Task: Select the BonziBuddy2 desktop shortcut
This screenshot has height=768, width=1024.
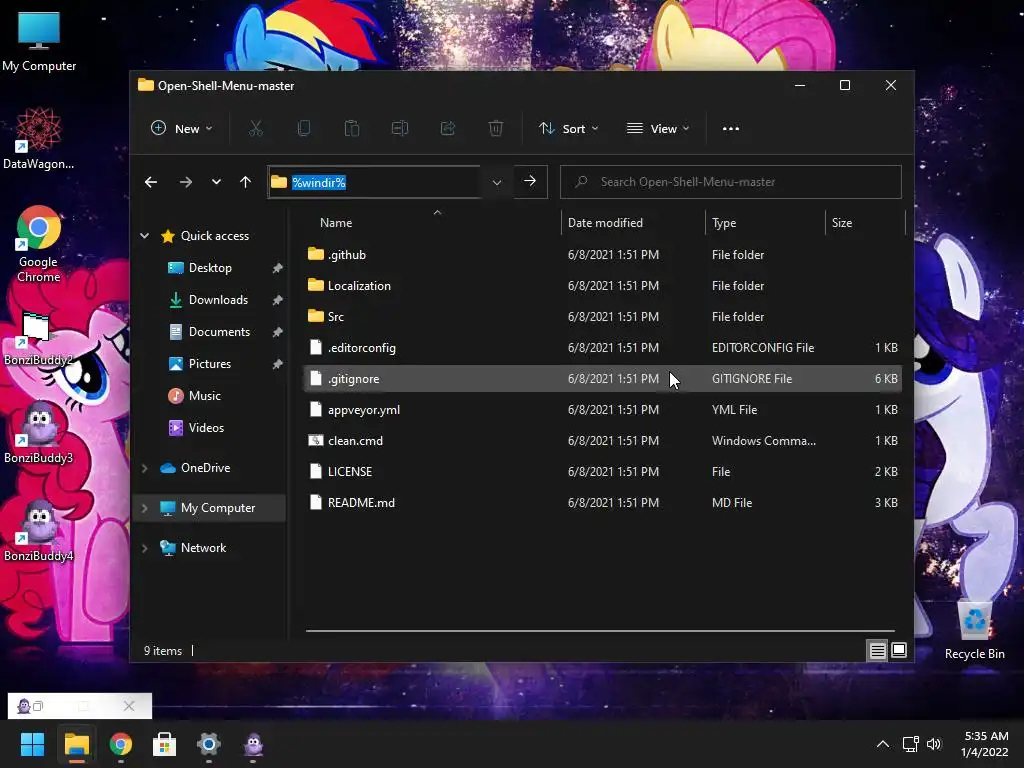Action: pyautogui.click(x=39, y=338)
